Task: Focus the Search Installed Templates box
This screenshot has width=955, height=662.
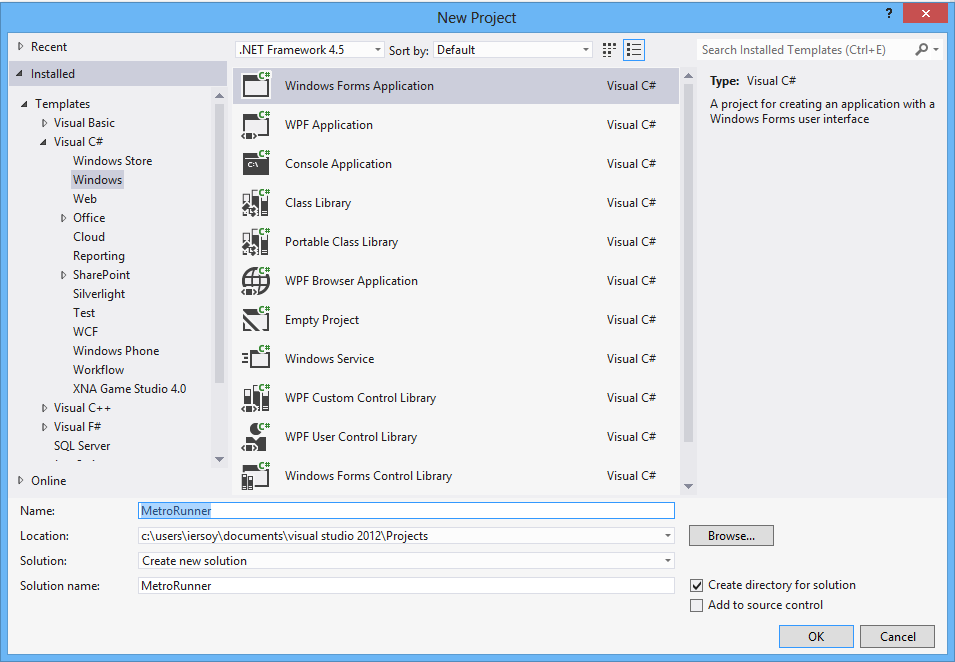Action: point(805,50)
